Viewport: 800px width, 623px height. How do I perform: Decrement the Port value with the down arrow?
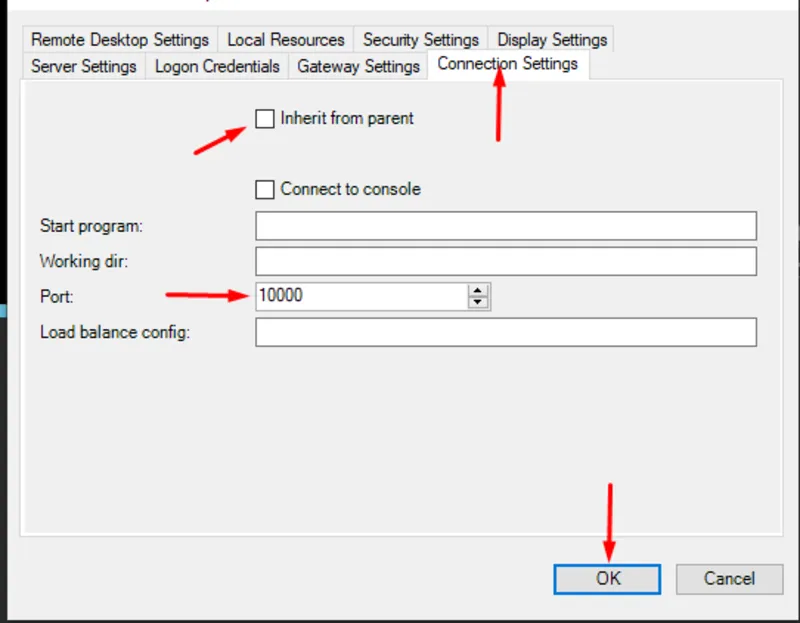pos(478,301)
